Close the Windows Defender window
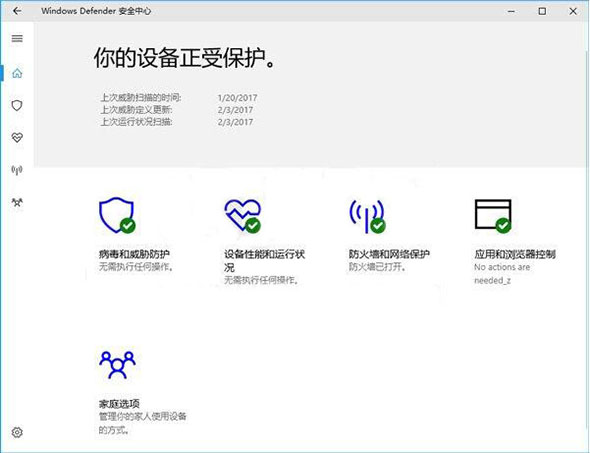The width and height of the screenshot is (590, 453). click(x=573, y=11)
